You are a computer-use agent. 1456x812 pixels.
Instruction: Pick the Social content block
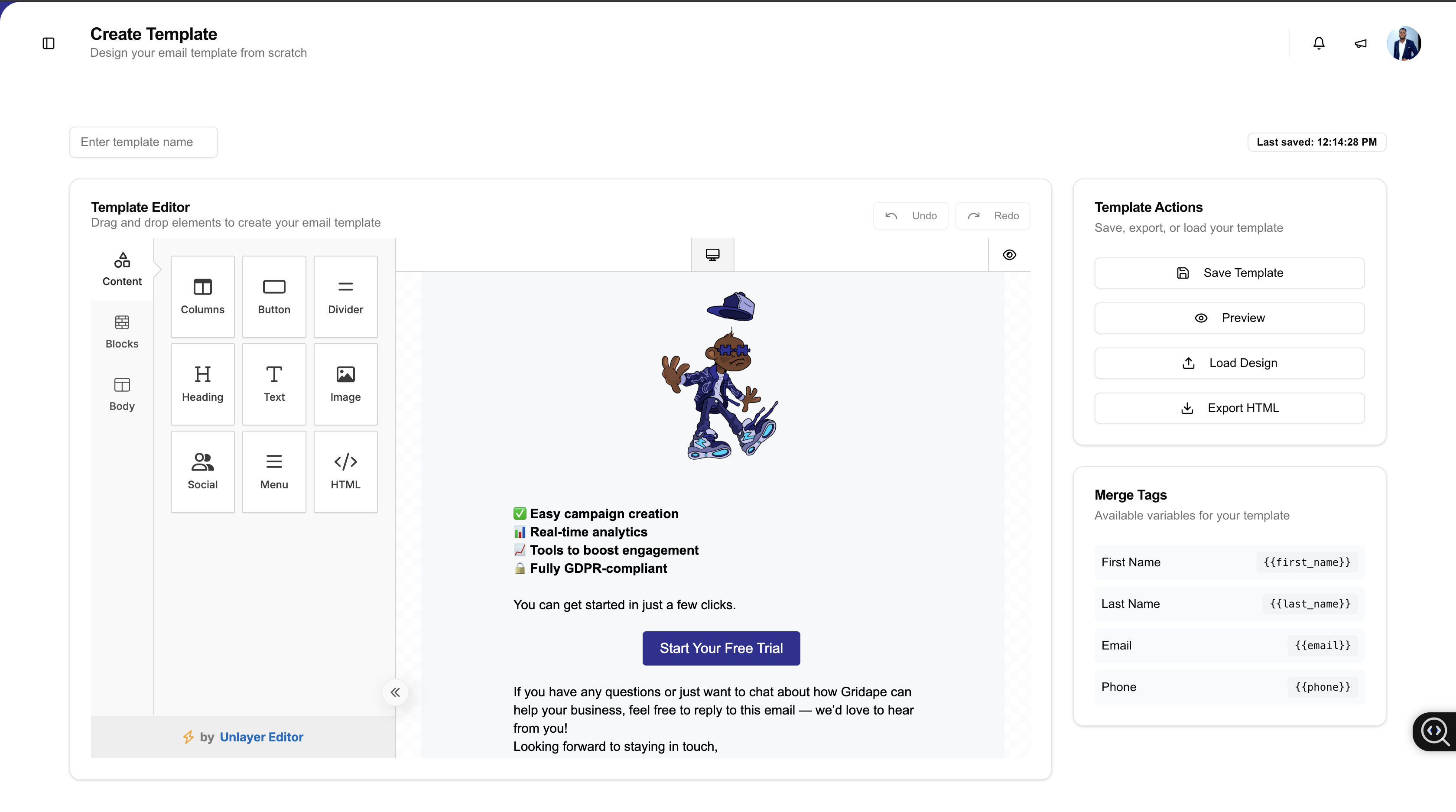click(x=202, y=471)
